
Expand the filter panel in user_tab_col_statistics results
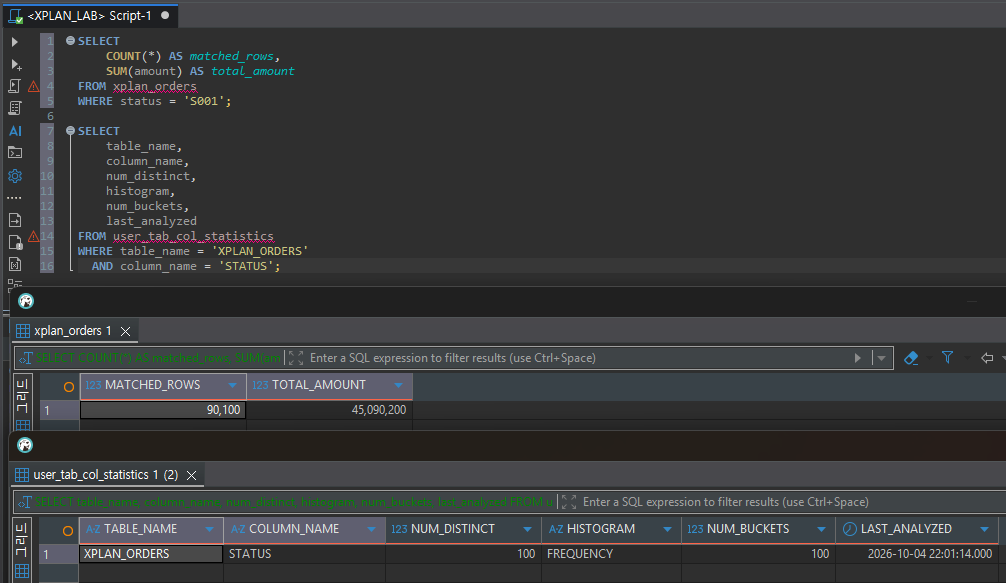point(568,502)
